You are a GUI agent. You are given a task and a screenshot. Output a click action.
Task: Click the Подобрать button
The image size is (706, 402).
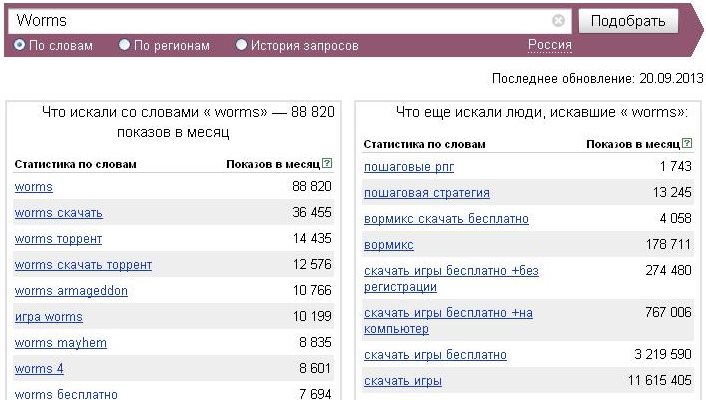[628, 21]
